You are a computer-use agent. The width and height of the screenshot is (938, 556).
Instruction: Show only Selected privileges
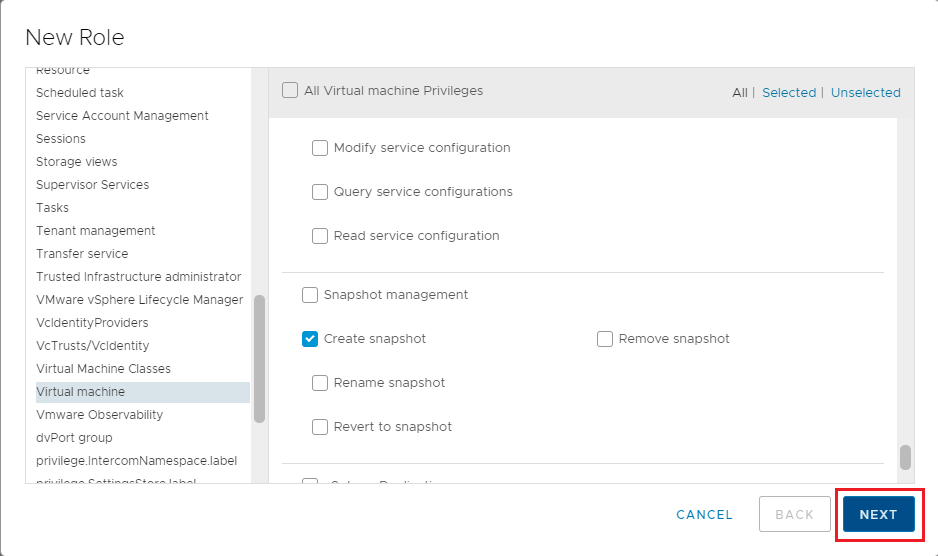tap(788, 92)
